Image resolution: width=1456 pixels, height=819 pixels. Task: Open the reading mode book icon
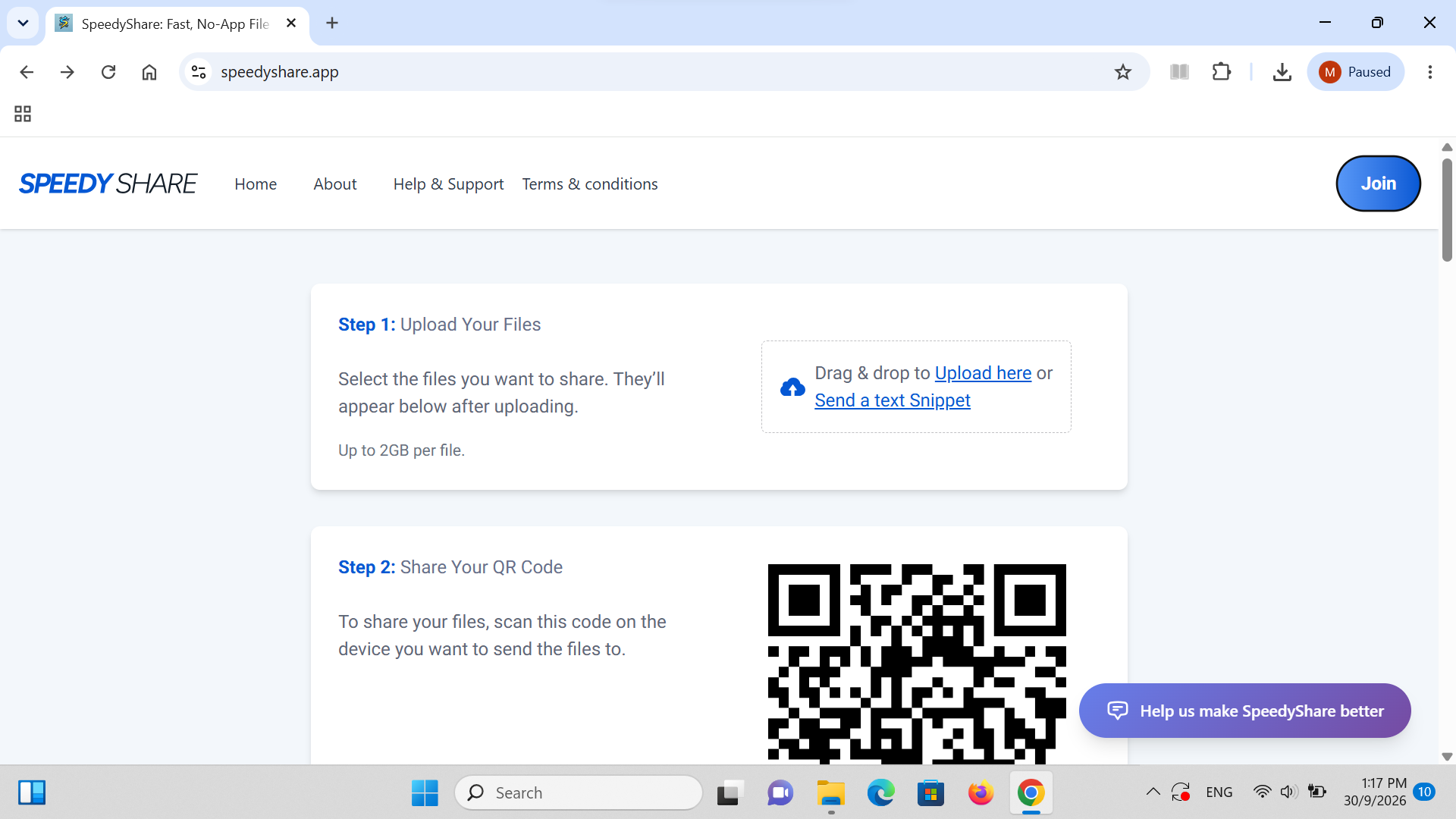click(x=1179, y=72)
